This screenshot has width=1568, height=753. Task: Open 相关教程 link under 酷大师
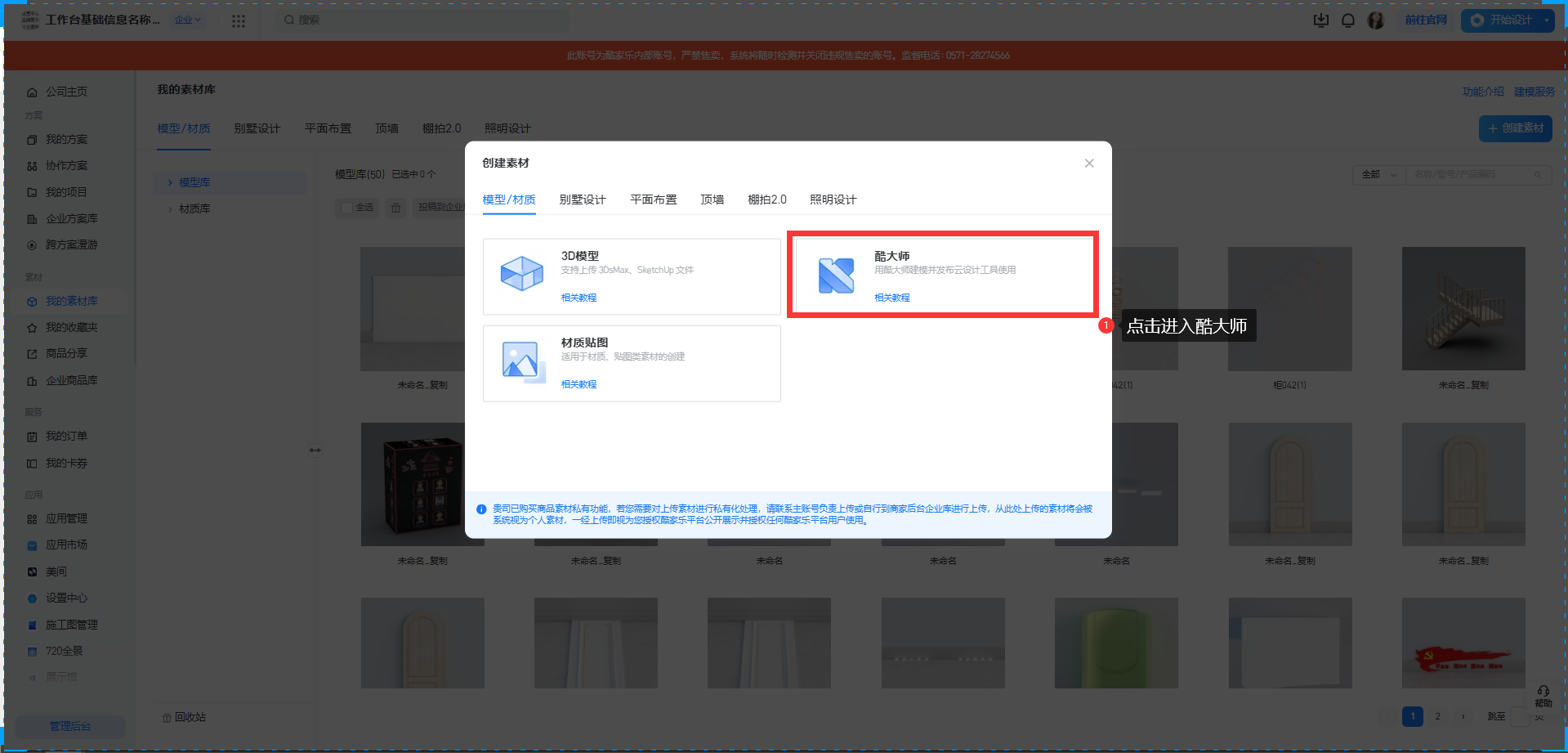pos(892,298)
